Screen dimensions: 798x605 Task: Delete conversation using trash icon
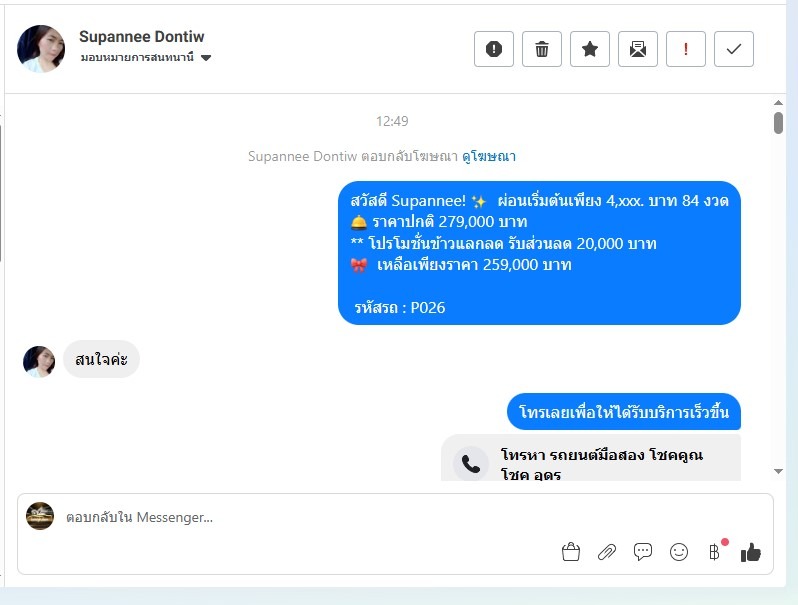tap(542, 49)
